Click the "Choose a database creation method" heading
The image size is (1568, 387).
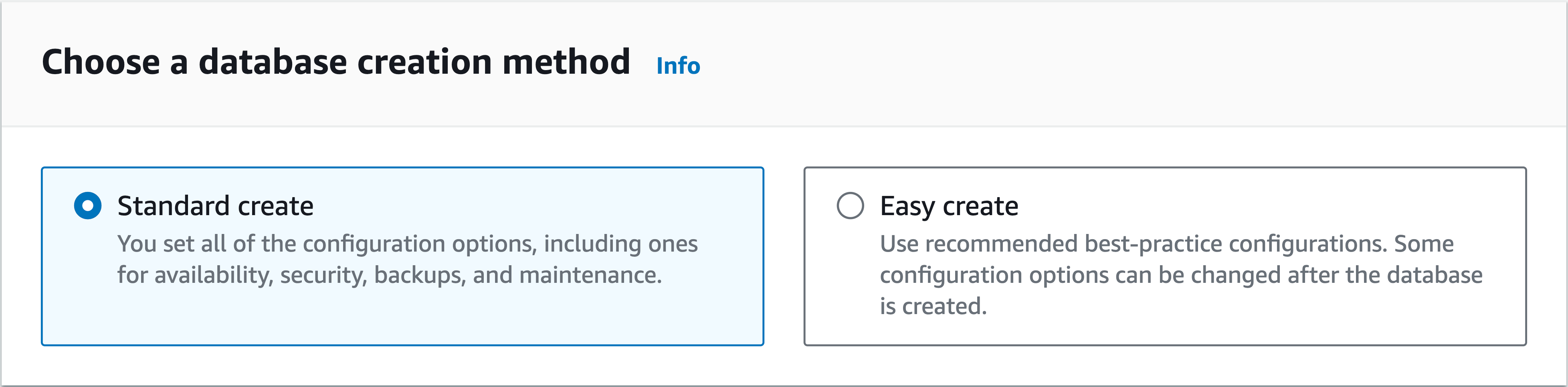click(335, 62)
